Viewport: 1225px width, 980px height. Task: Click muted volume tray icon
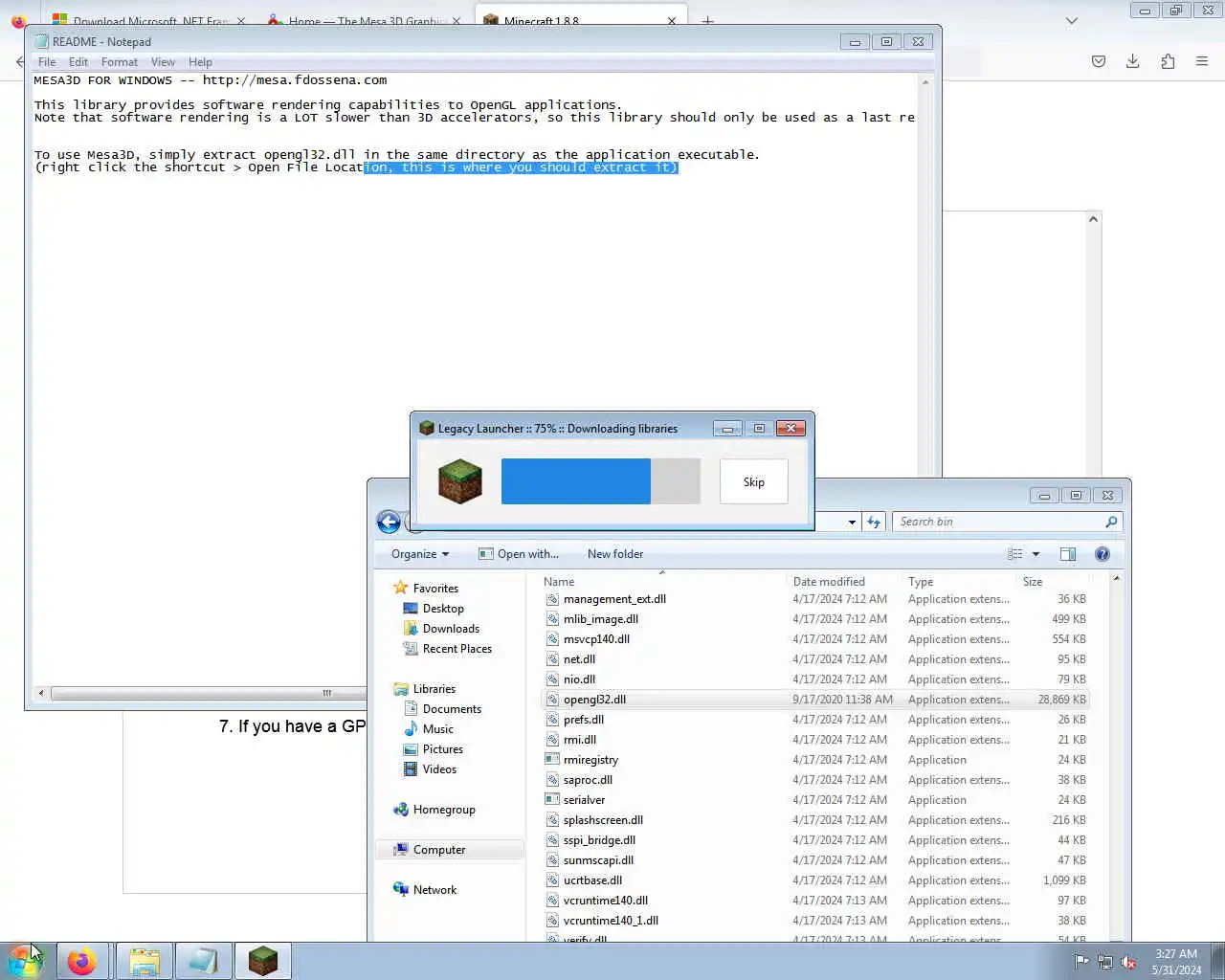tap(1128, 962)
